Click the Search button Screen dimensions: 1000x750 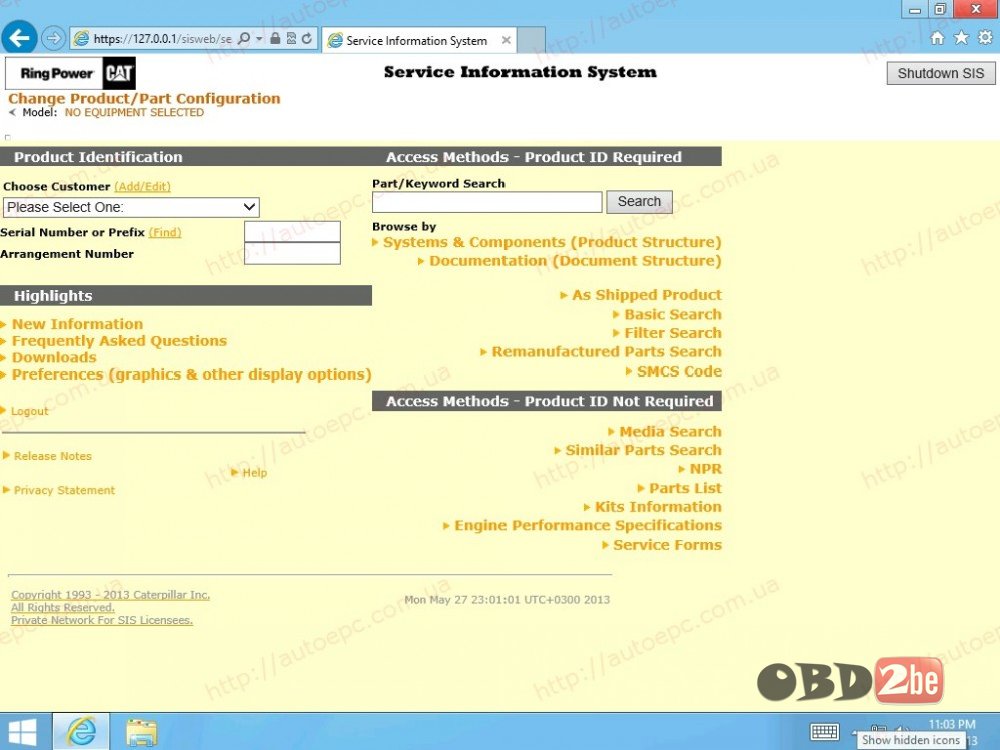tap(639, 202)
